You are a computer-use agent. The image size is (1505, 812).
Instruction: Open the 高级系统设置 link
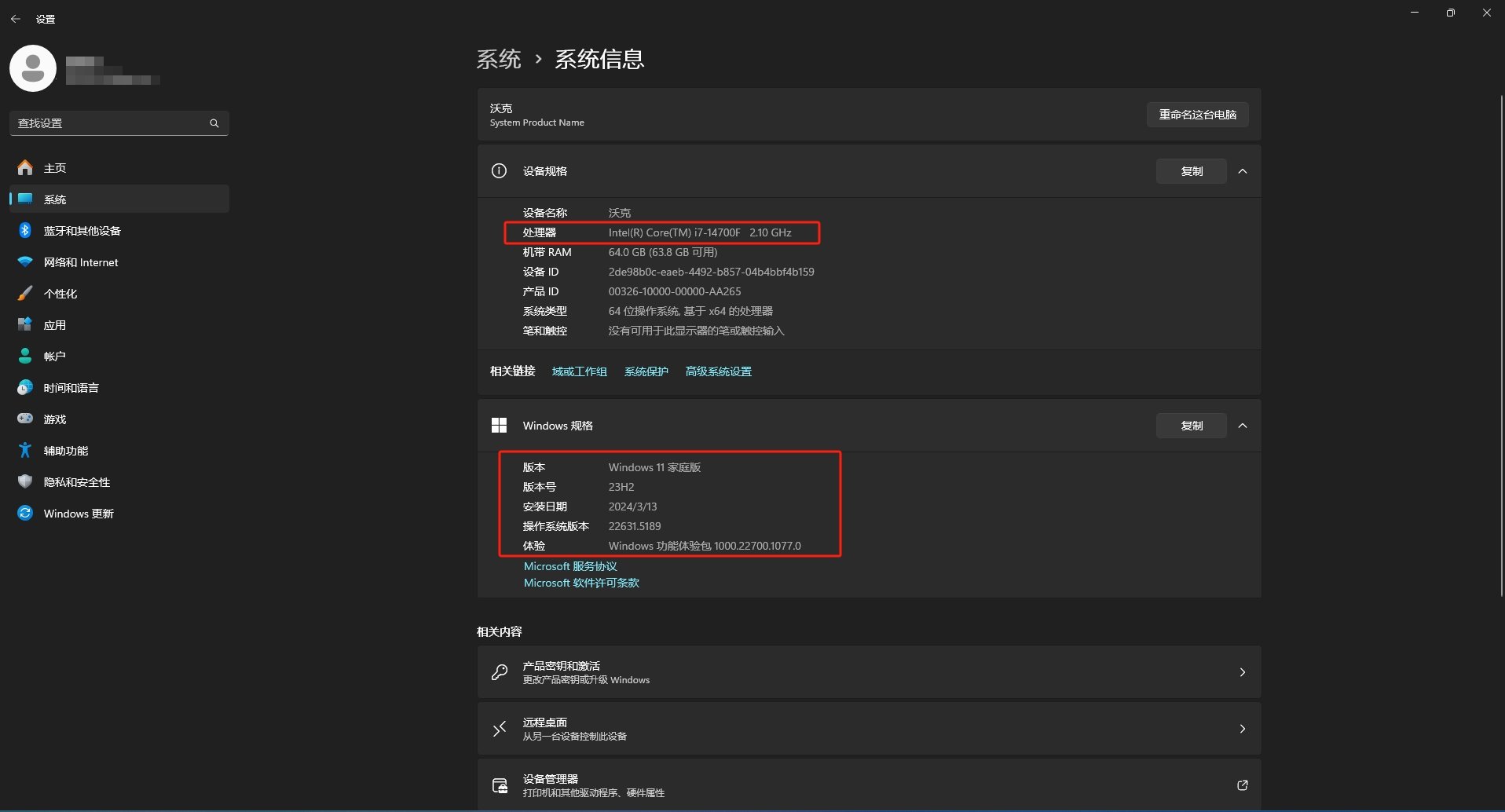[x=717, y=371]
